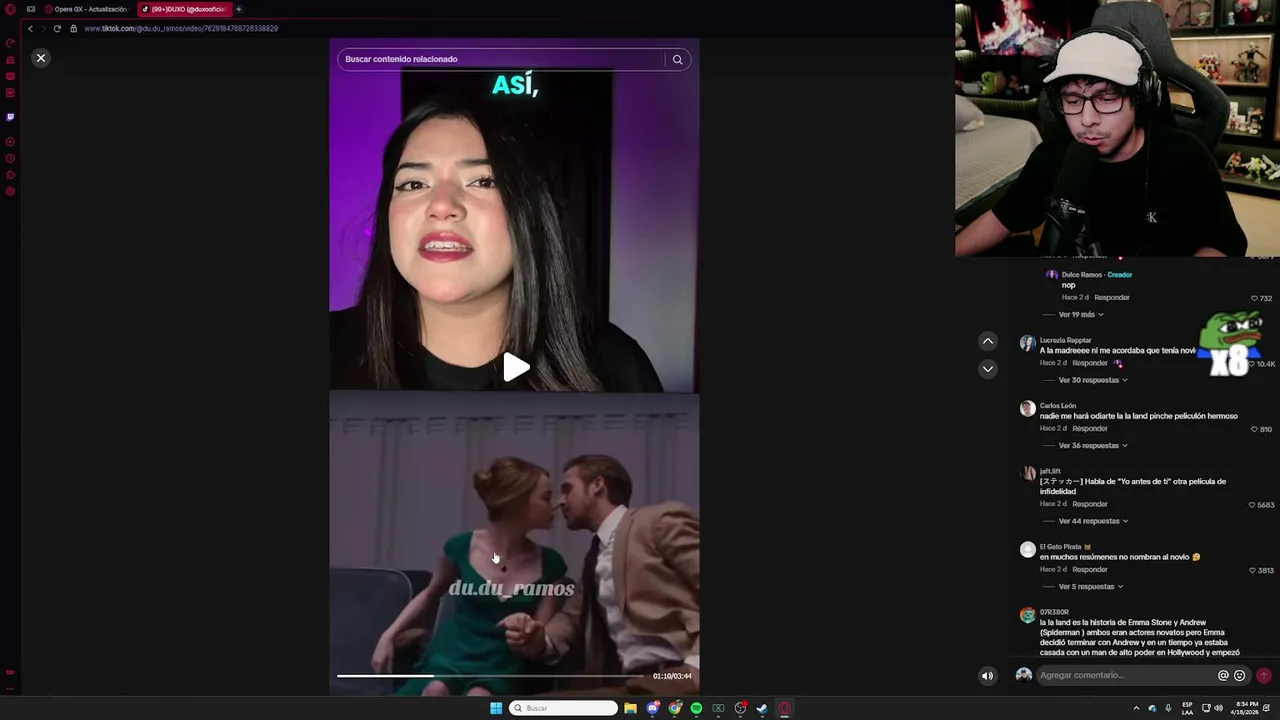Open the History clock icon in sidebar
The height and width of the screenshot is (720, 1280).
point(10,158)
